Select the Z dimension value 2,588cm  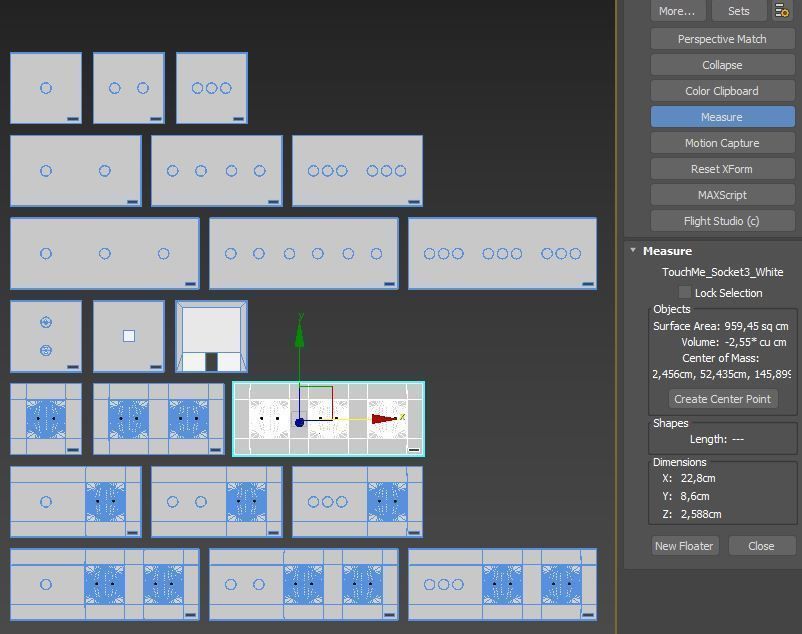click(x=701, y=514)
